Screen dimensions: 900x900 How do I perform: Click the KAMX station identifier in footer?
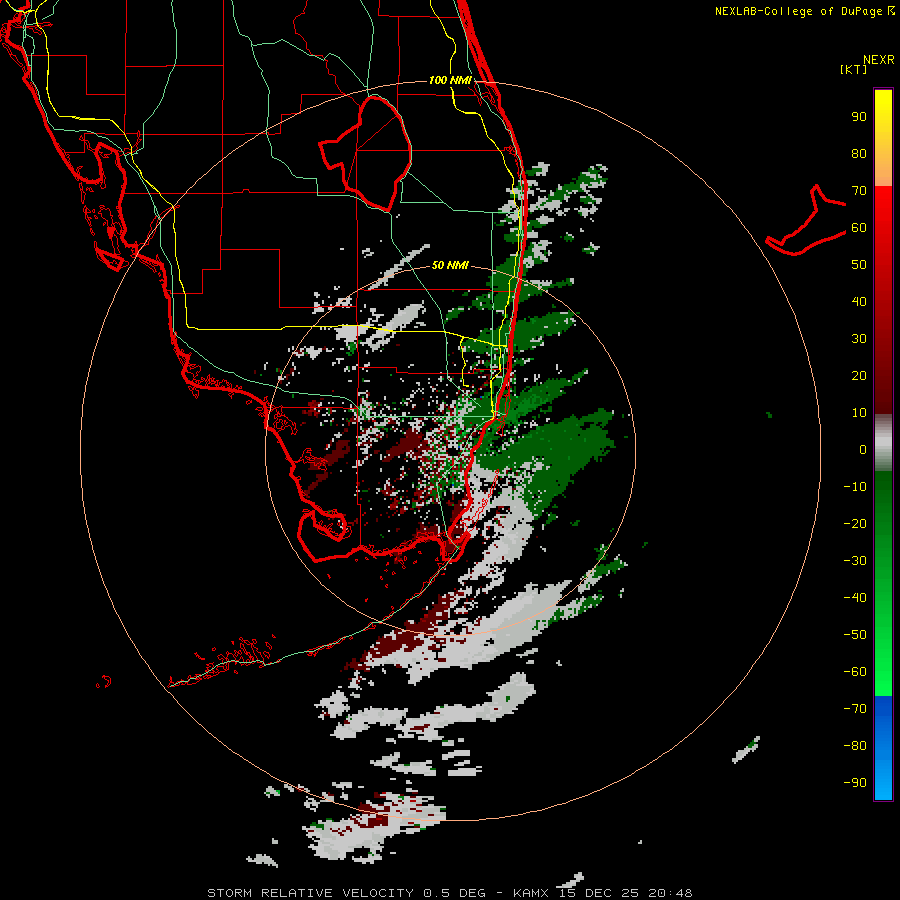531,893
